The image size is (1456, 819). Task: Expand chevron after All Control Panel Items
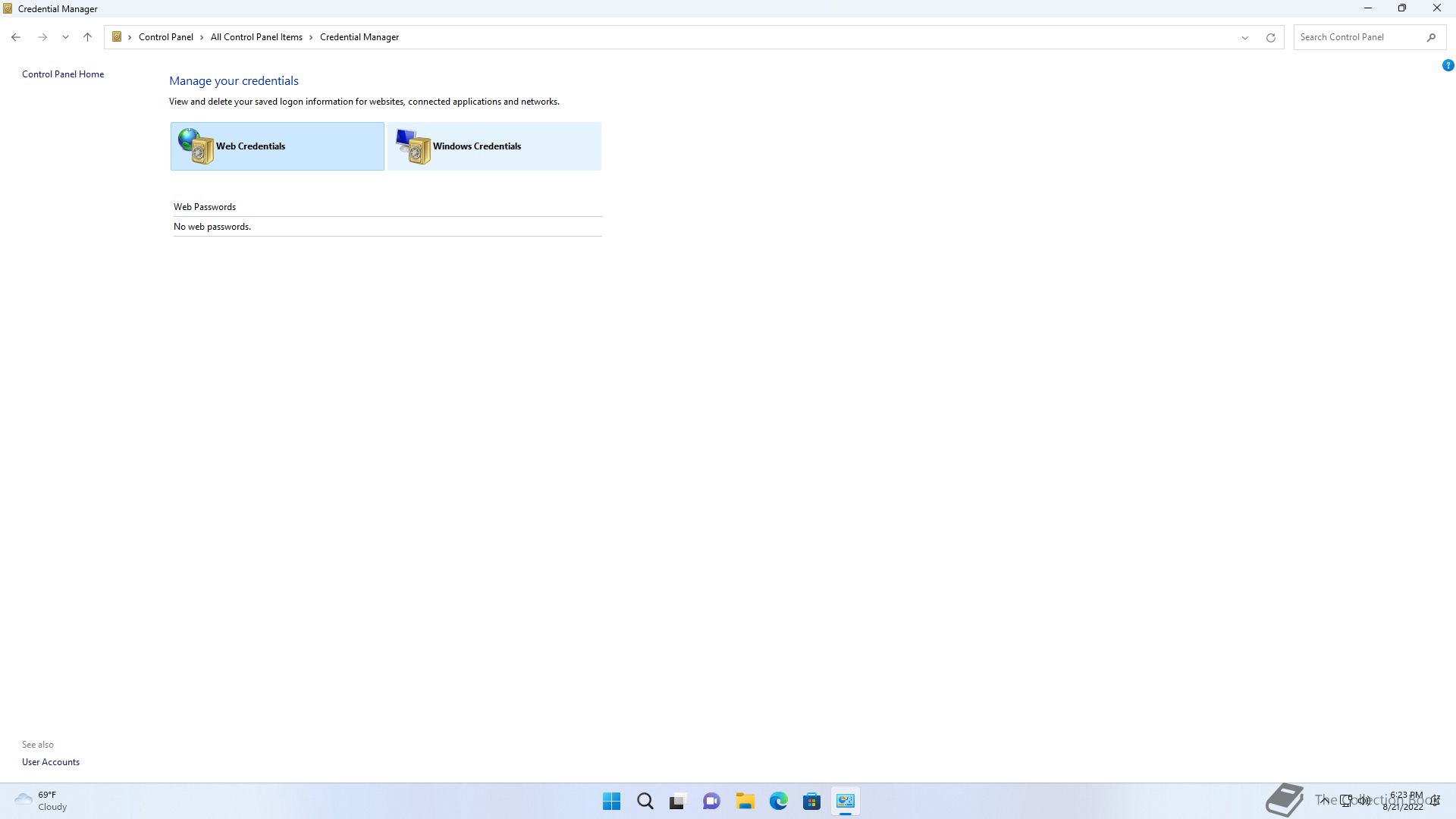[311, 37]
